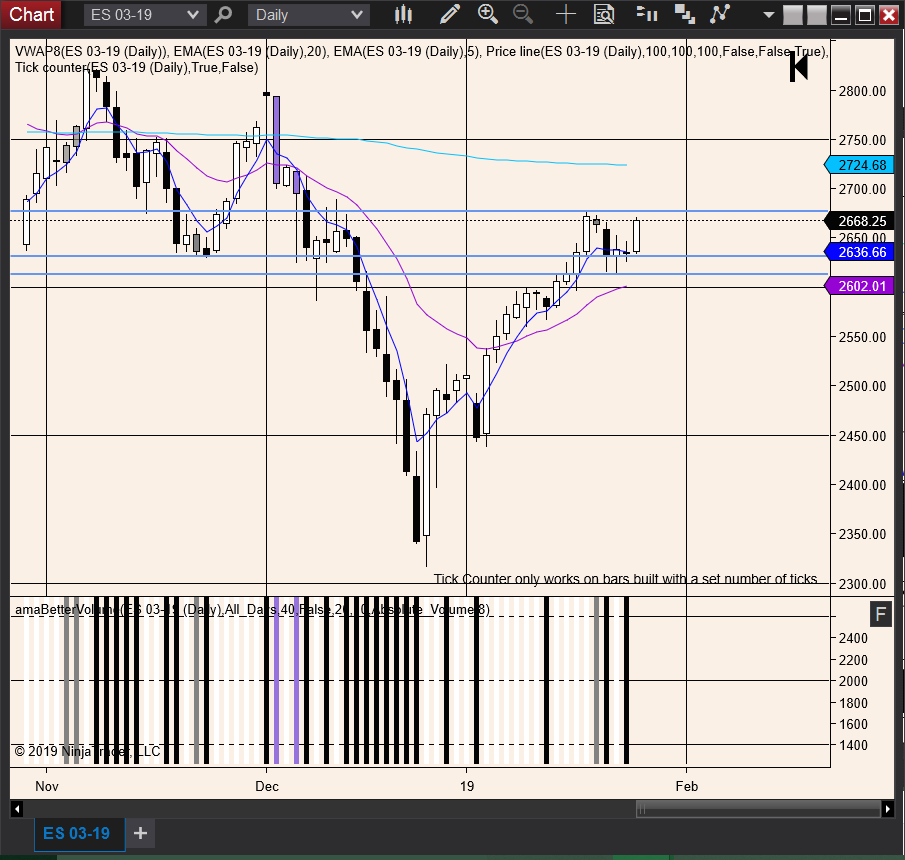Activate the zoom in magnifier tool

click(488, 14)
